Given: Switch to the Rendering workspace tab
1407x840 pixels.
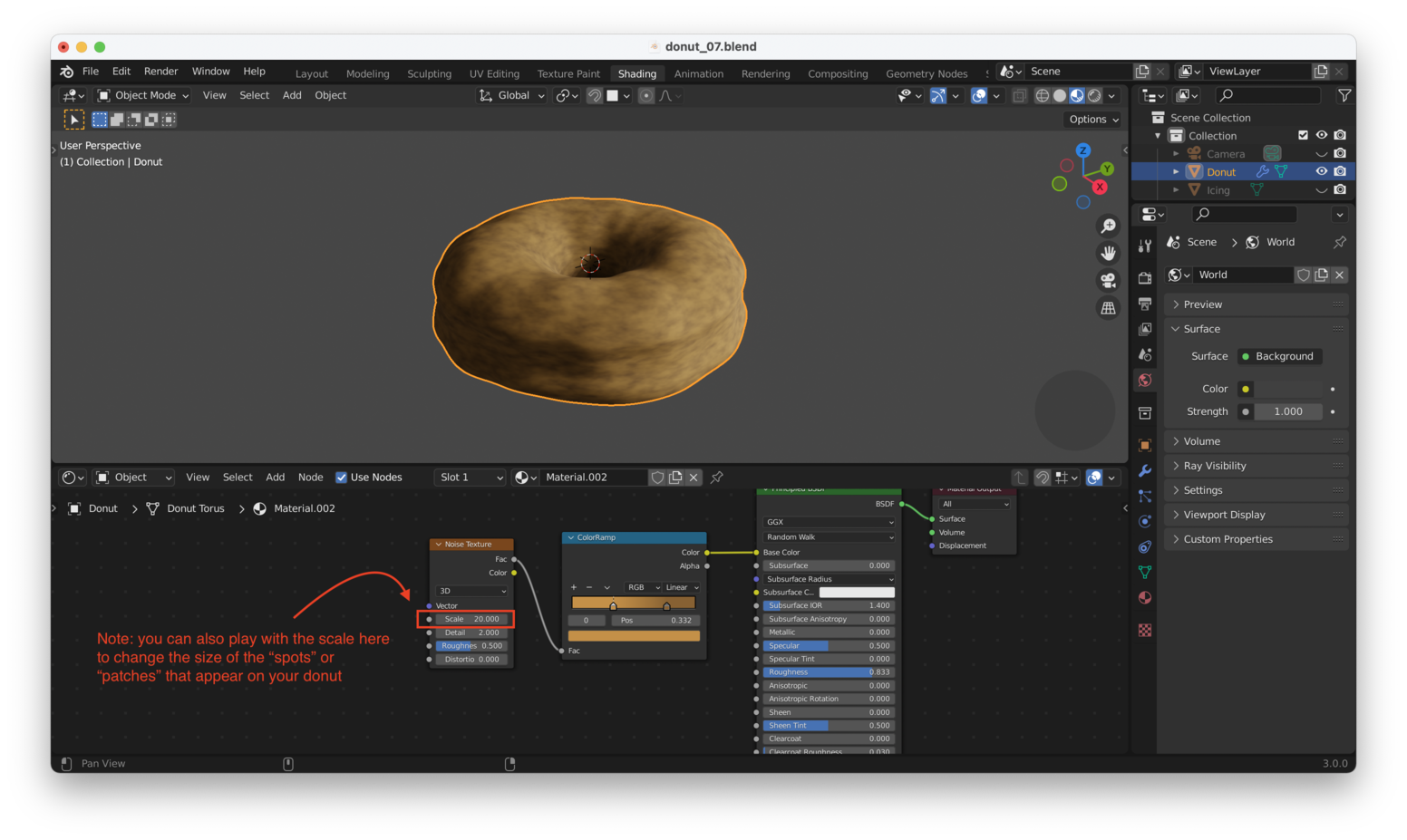Looking at the screenshot, I should tap(765, 73).
